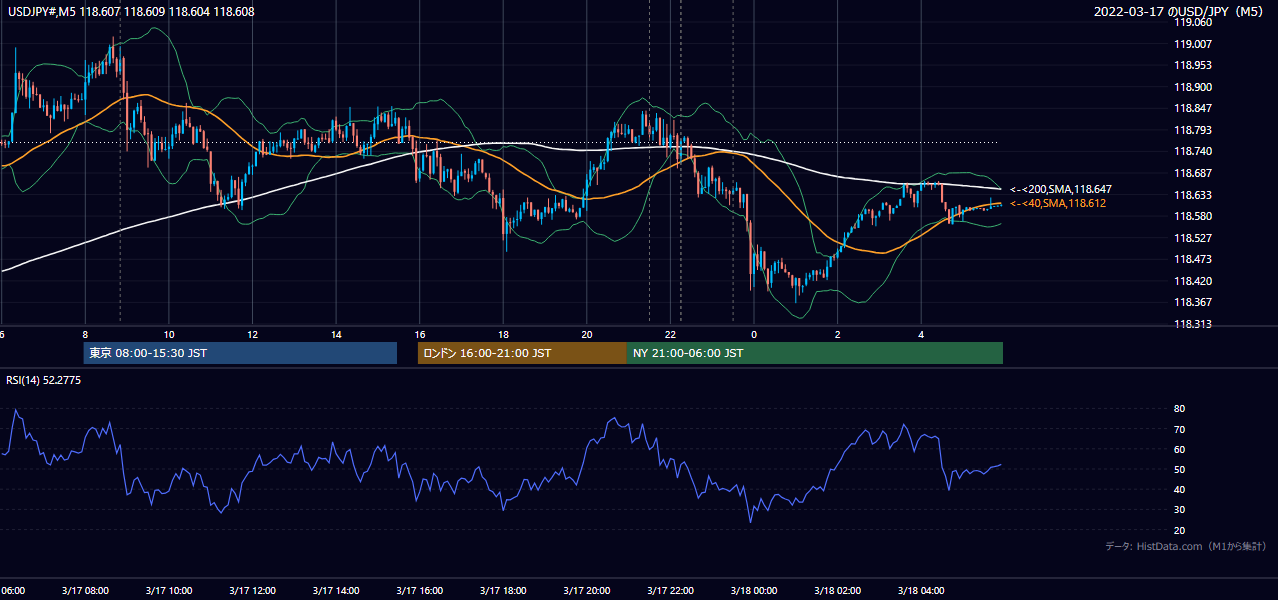Click hour tick 18 beneath the price chart
Viewport: 1278px width, 600px height.
pos(503,334)
